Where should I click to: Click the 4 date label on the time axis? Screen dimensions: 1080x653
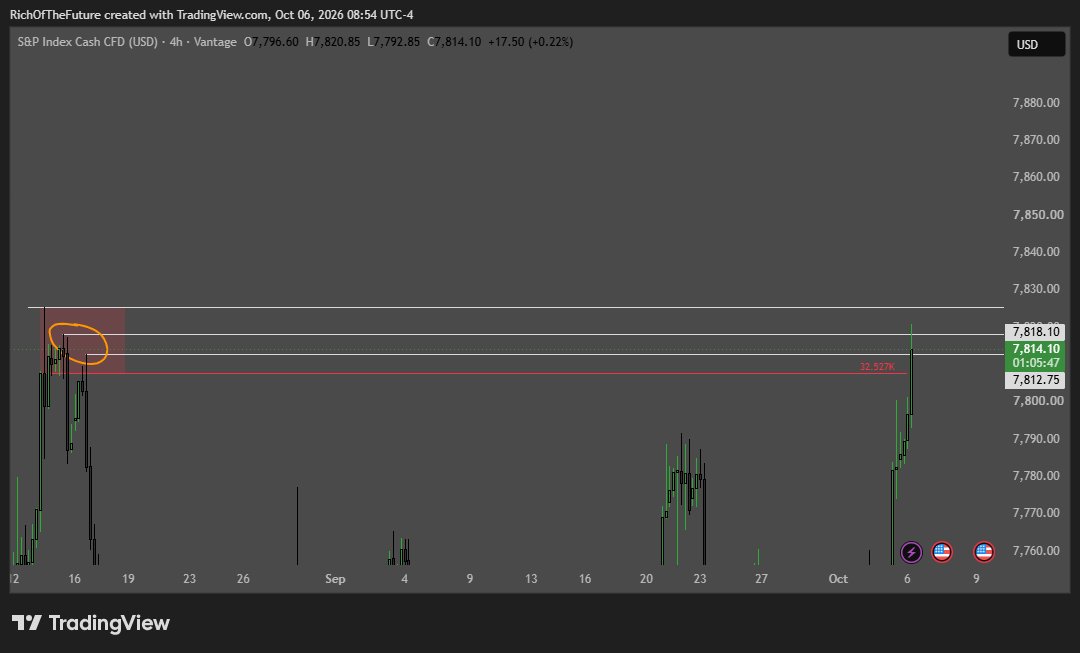[x=404, y=579]
